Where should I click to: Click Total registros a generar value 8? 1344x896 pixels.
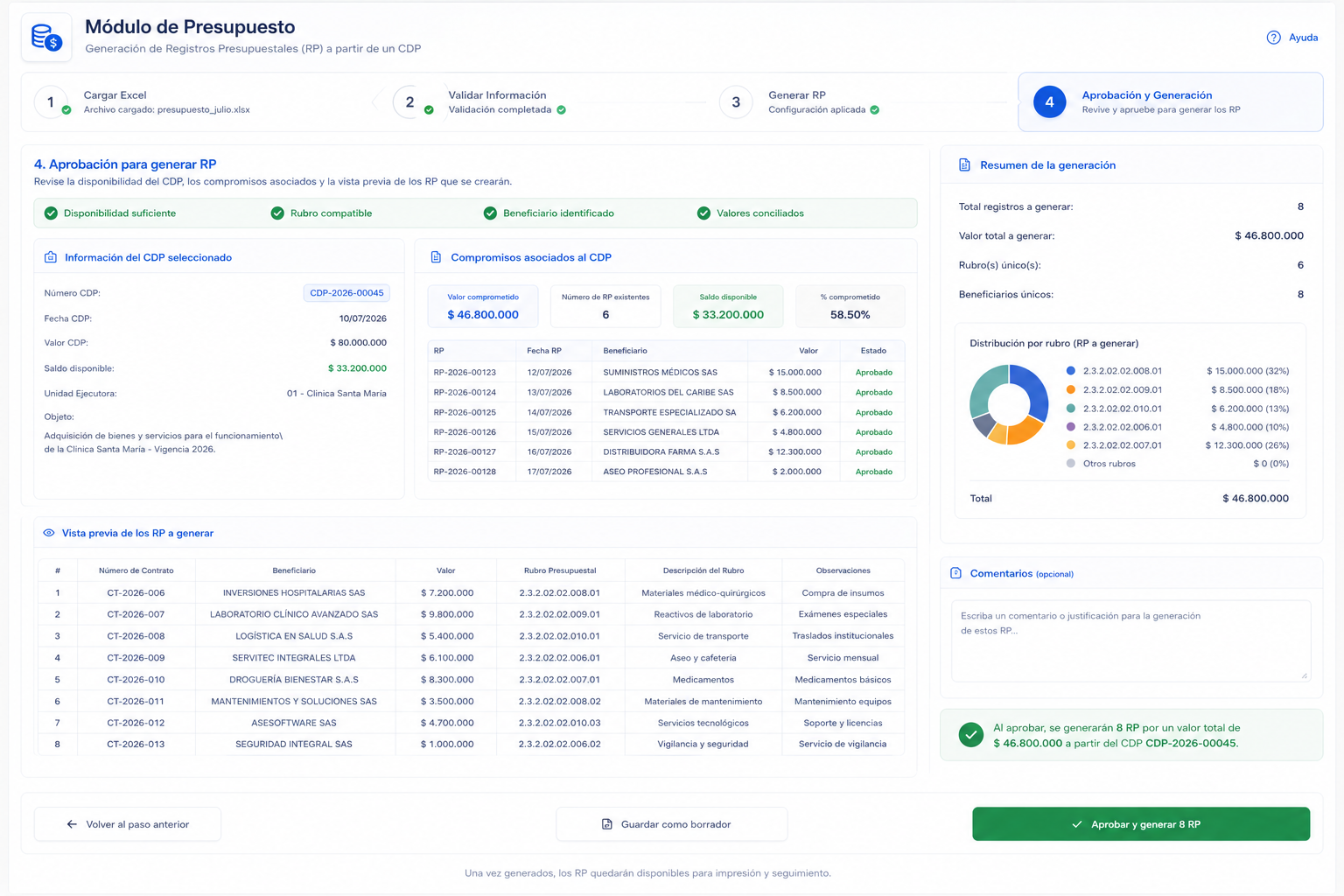(x=1300, y=207)
